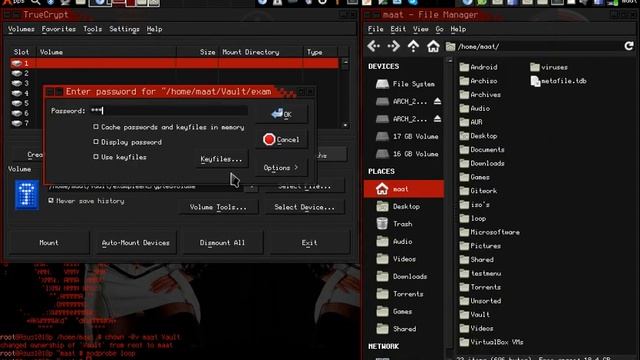Screen dimensions: 640x360
Task: Open Keyfiles... dialog
Action: pos(221,159)
